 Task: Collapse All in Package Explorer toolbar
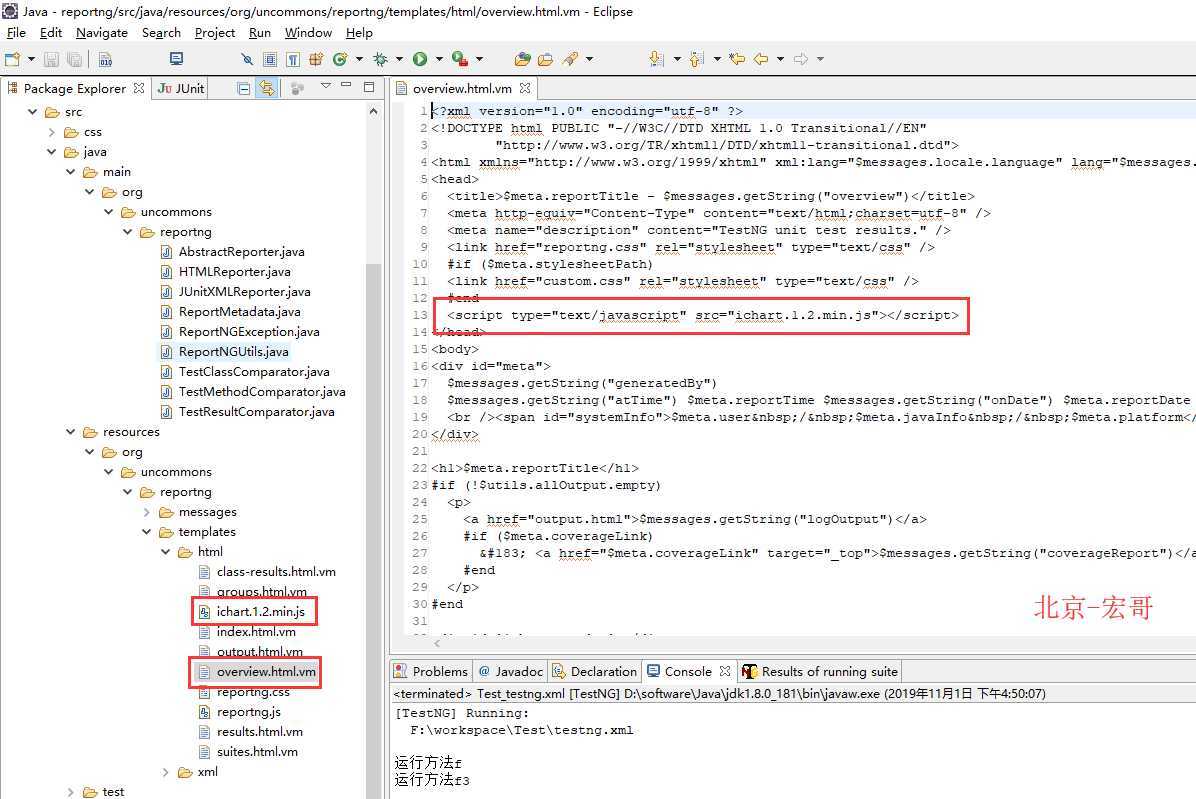pyautogui.click(x=243, y=88)
